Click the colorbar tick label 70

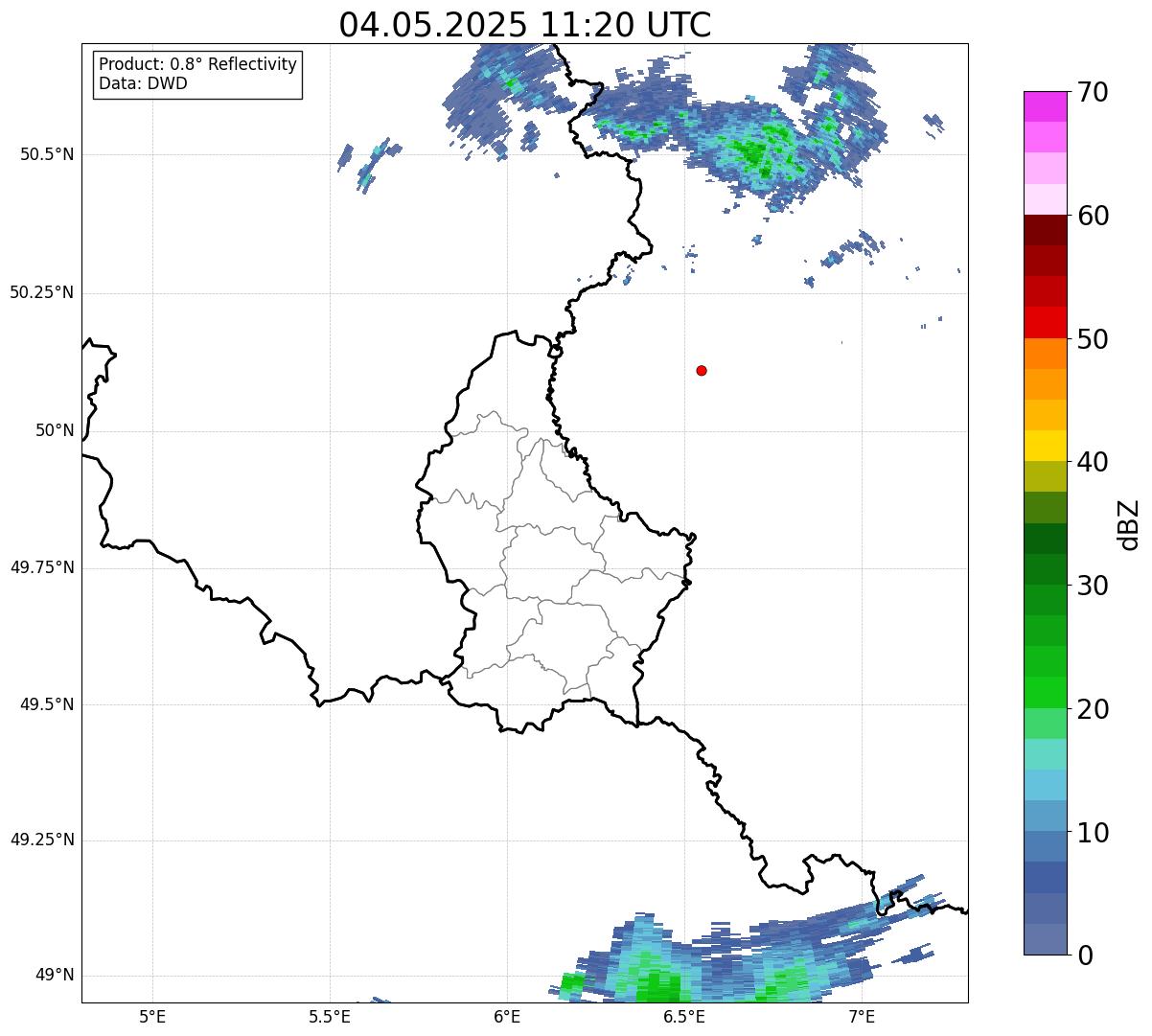(x=1093, y=92)
